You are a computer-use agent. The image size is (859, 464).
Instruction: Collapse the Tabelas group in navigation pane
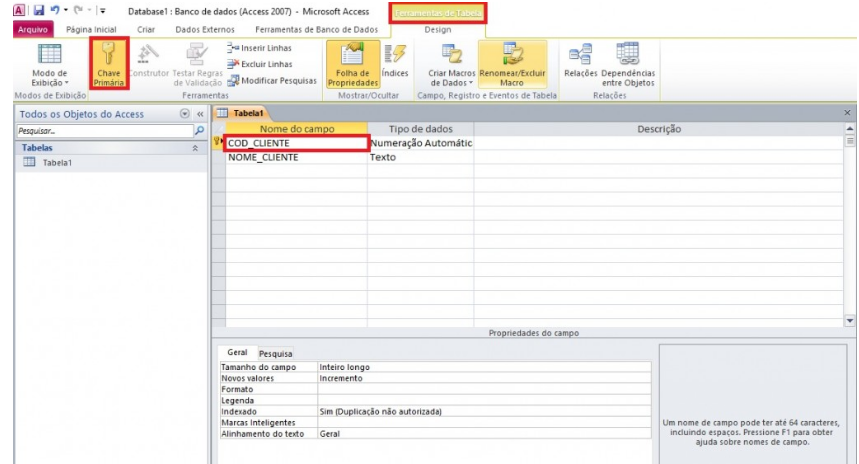coord(194,147)
